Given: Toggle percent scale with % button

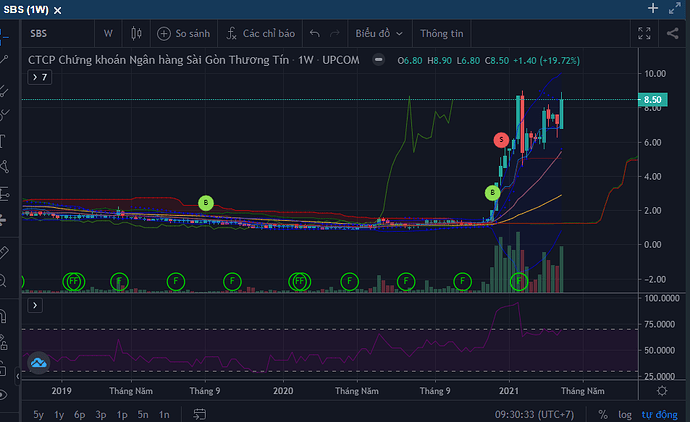Looking at the screenshot, I should pos(602,414).
